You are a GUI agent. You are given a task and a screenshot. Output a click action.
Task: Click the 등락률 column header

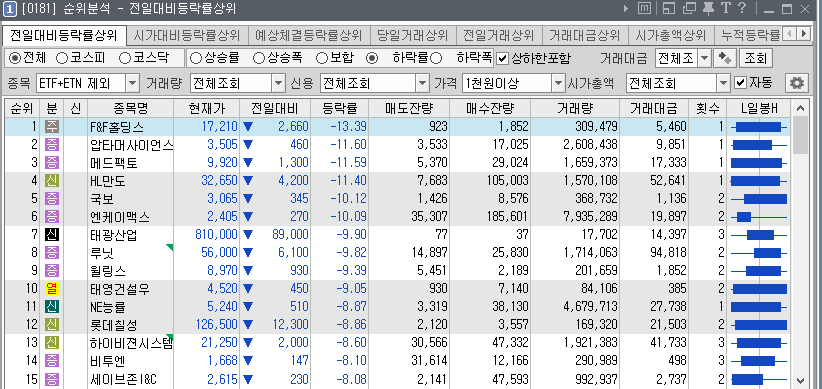point(340,109)
